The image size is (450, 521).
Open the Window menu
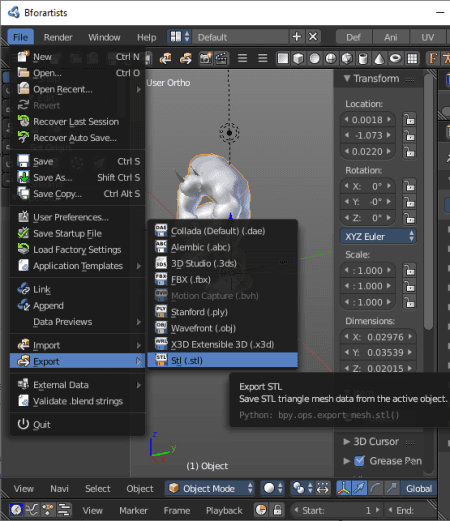coord(104,37)
